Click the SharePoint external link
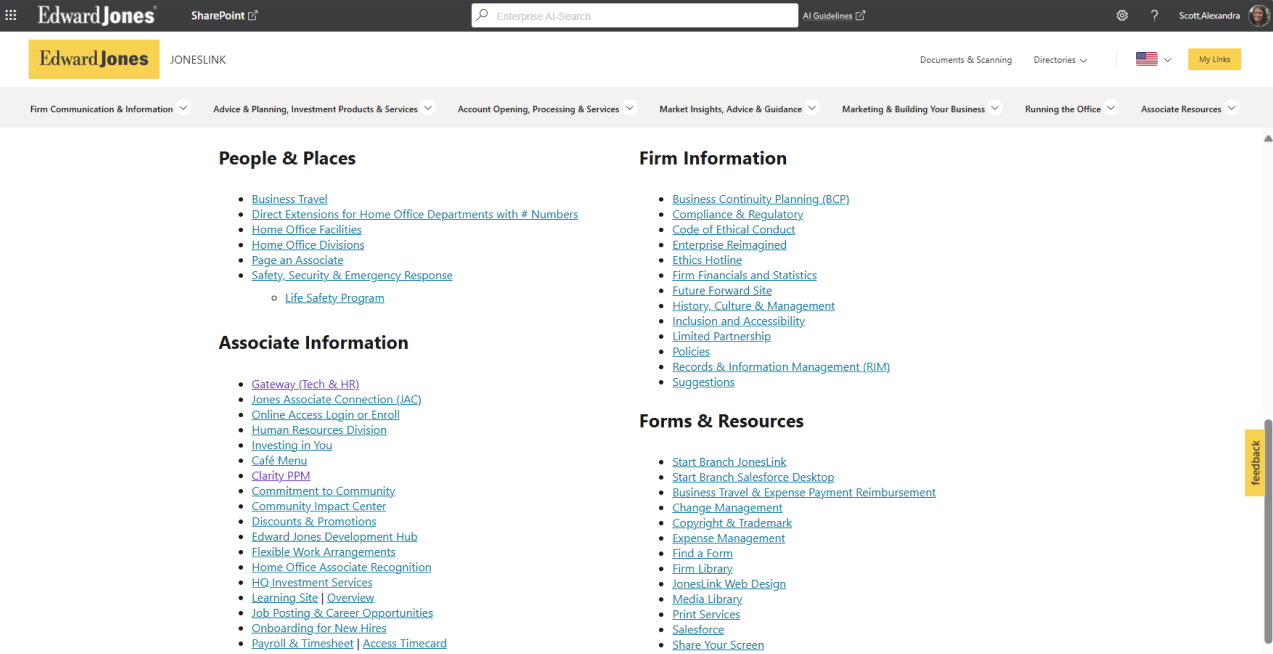Screen dimensions: 1273x654 pyautogui.click(x=224, y=15)
